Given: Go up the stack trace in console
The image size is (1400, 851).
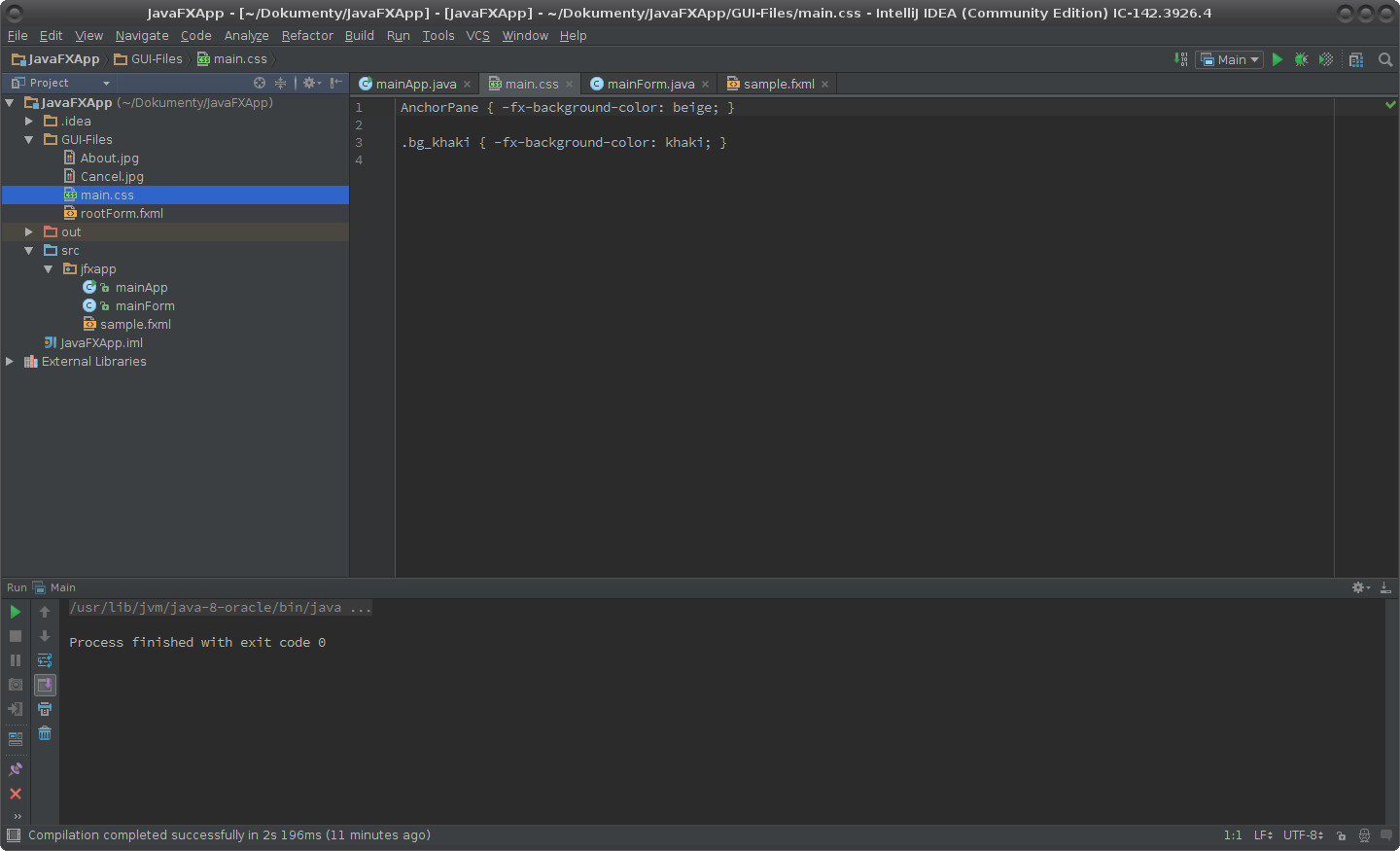Looking at the screenshot, I should point(45,612).
